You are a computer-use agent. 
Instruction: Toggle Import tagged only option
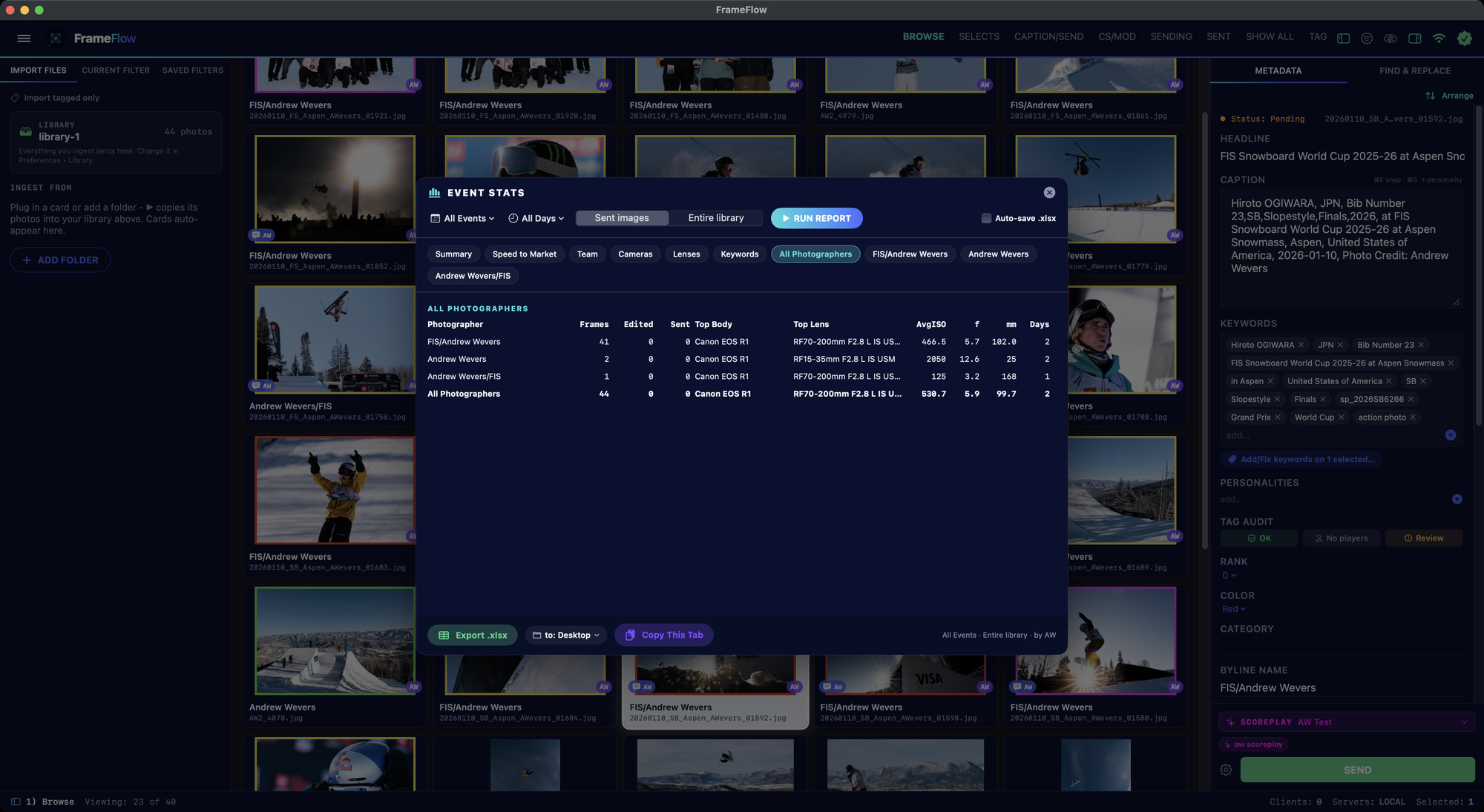tap(55, 98)
